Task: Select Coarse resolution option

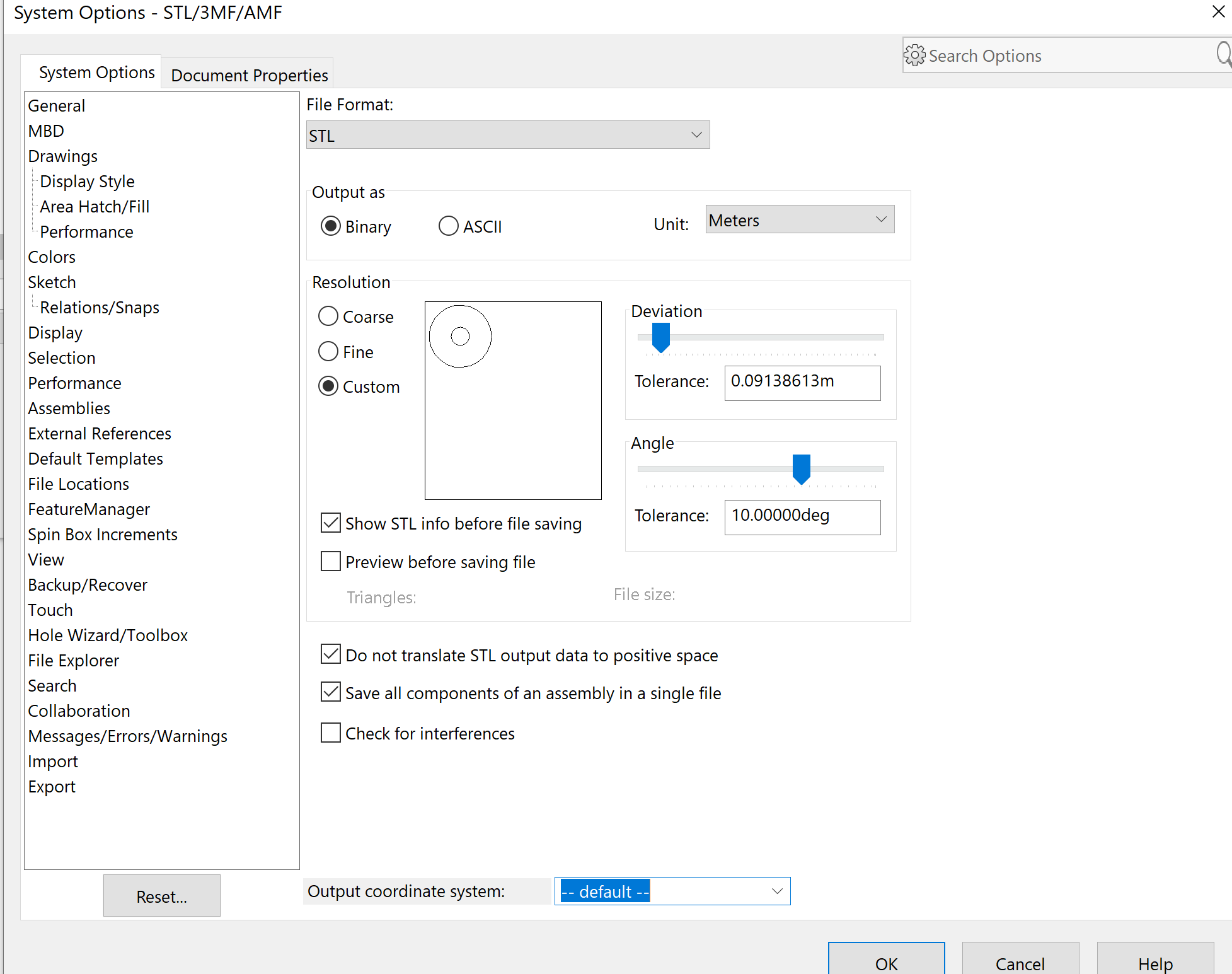Action: click(x=328, y=316)
